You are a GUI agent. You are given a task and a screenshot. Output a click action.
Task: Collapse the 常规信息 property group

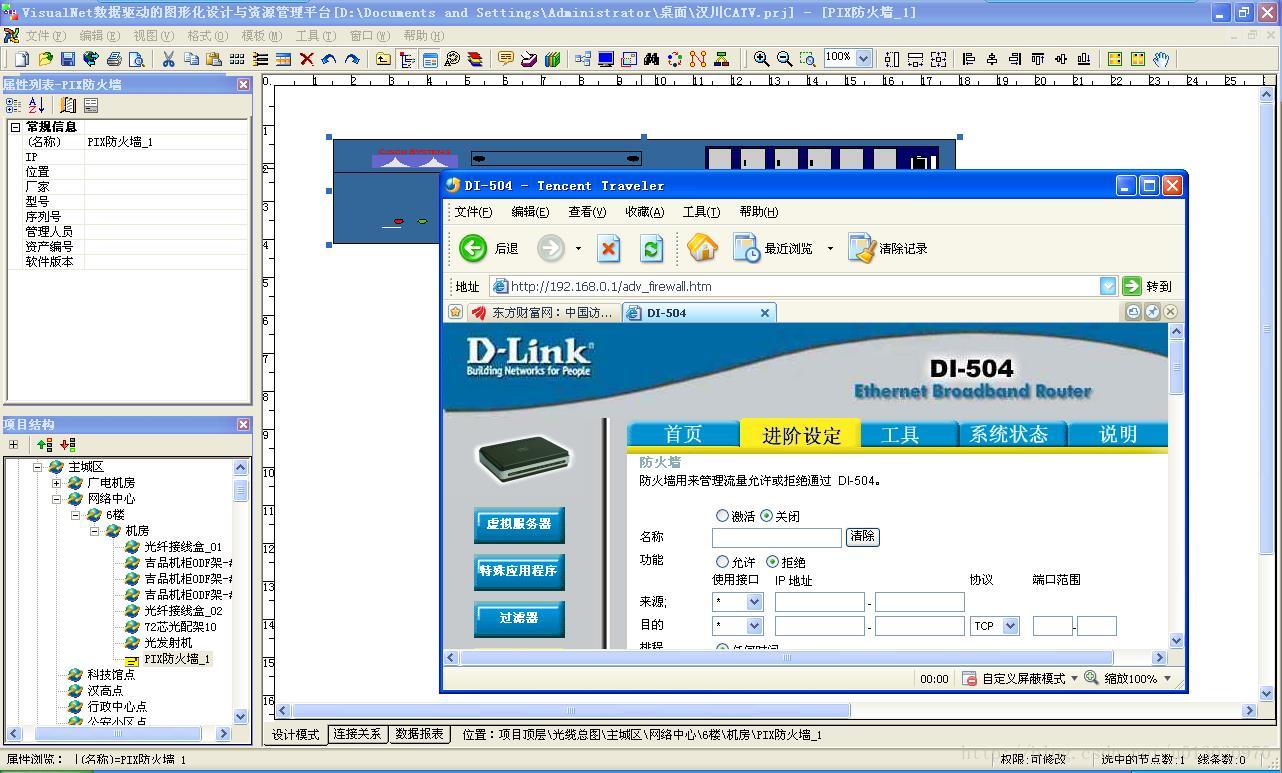15,127
